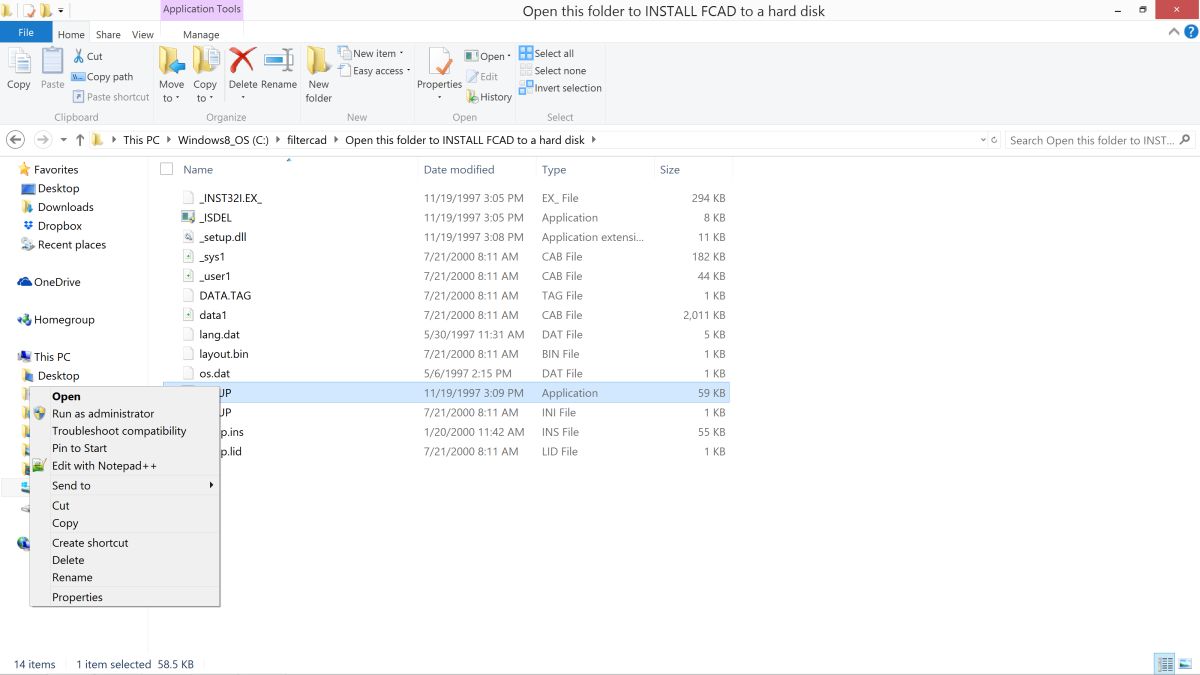Image resolution: width=1200 pixels, height=675 pixels.
Task: Open Downloads in the Favorites sidebar
Action: pos(66,207)
